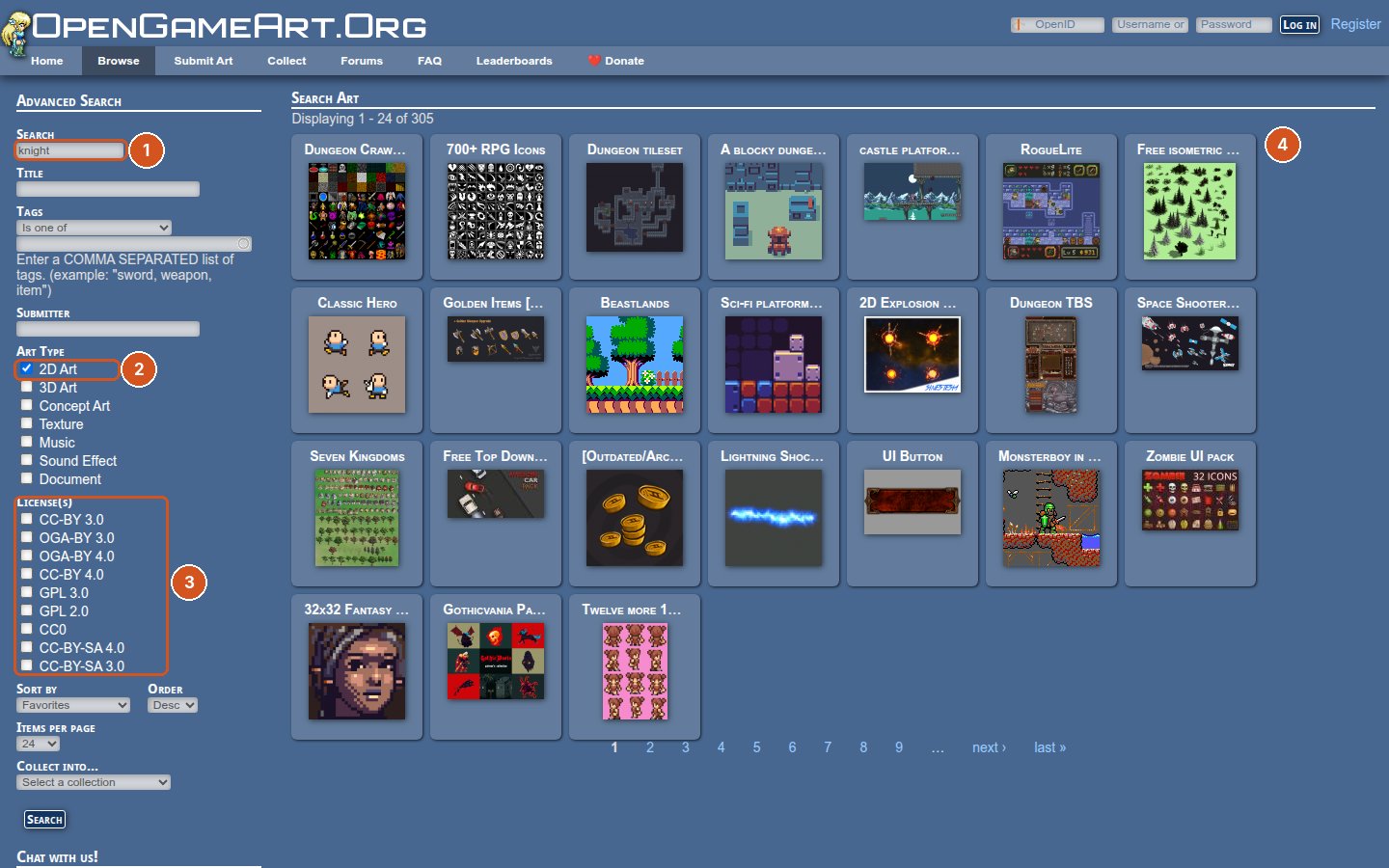The image size is (1389, 868).
Task: Open the 32x32 Fantasy portrait thumbnail
Action: coord(357,671)
